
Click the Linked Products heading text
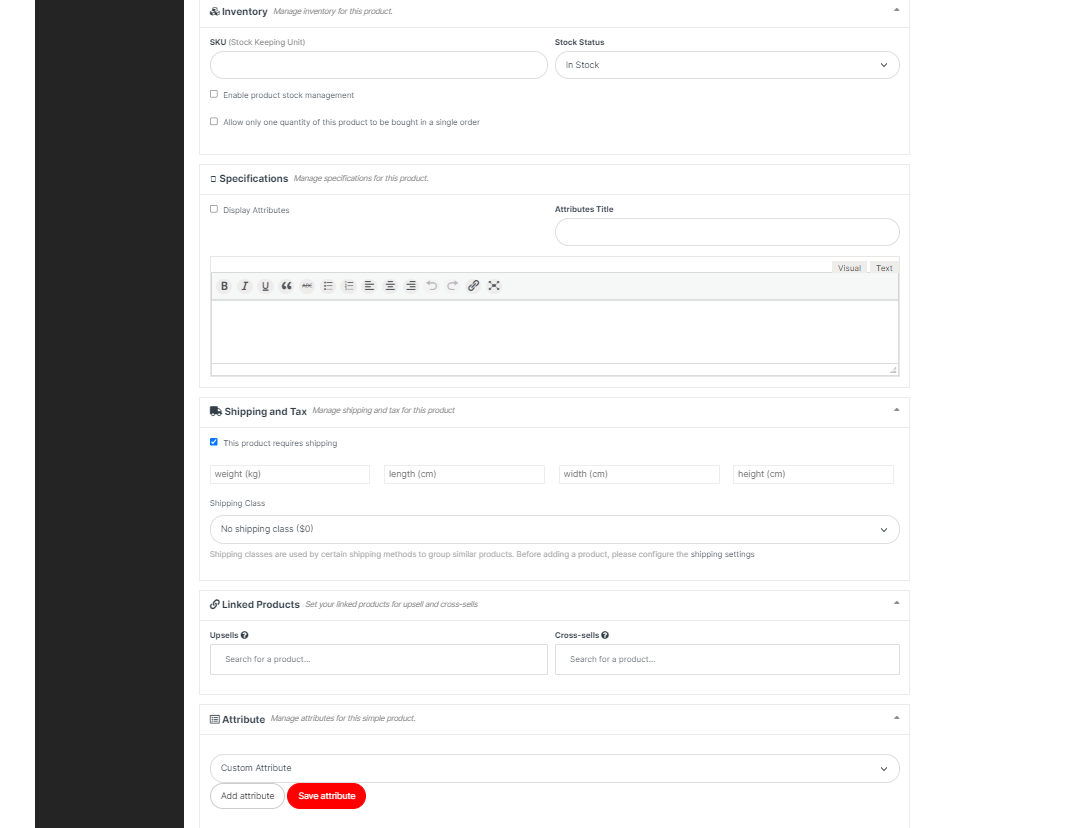point(261,604)
